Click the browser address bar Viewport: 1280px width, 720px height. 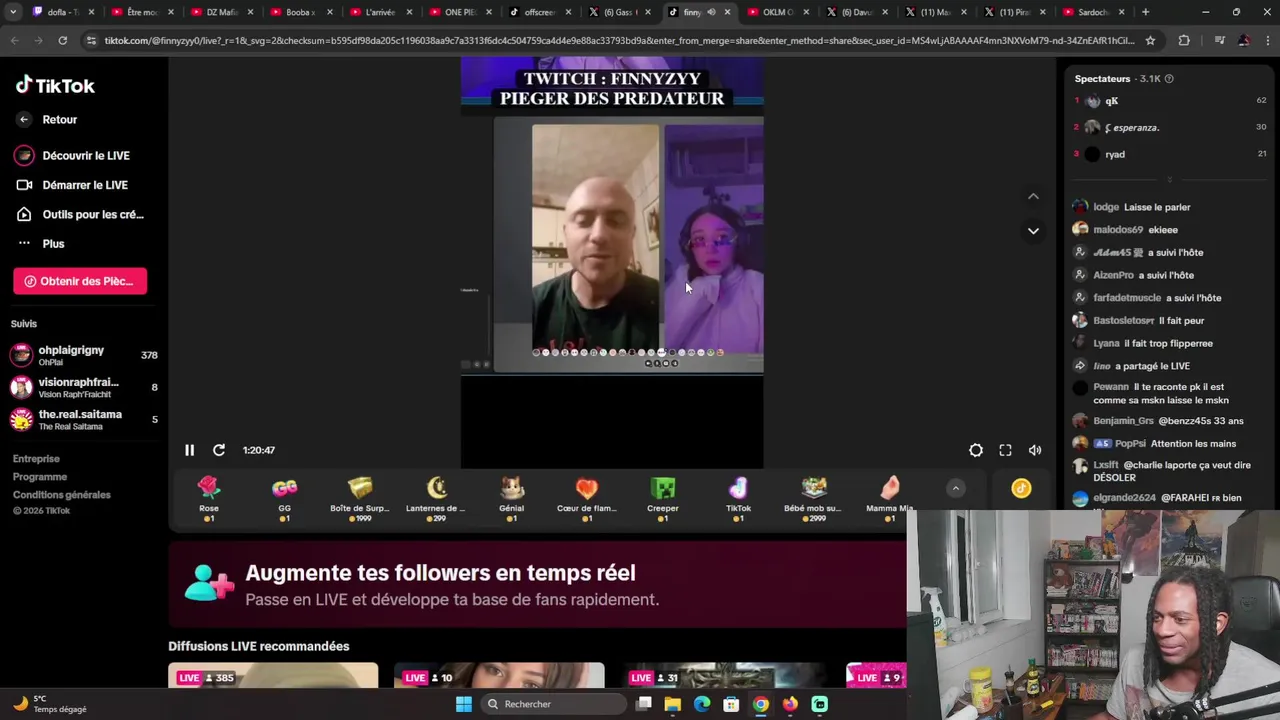618,40
